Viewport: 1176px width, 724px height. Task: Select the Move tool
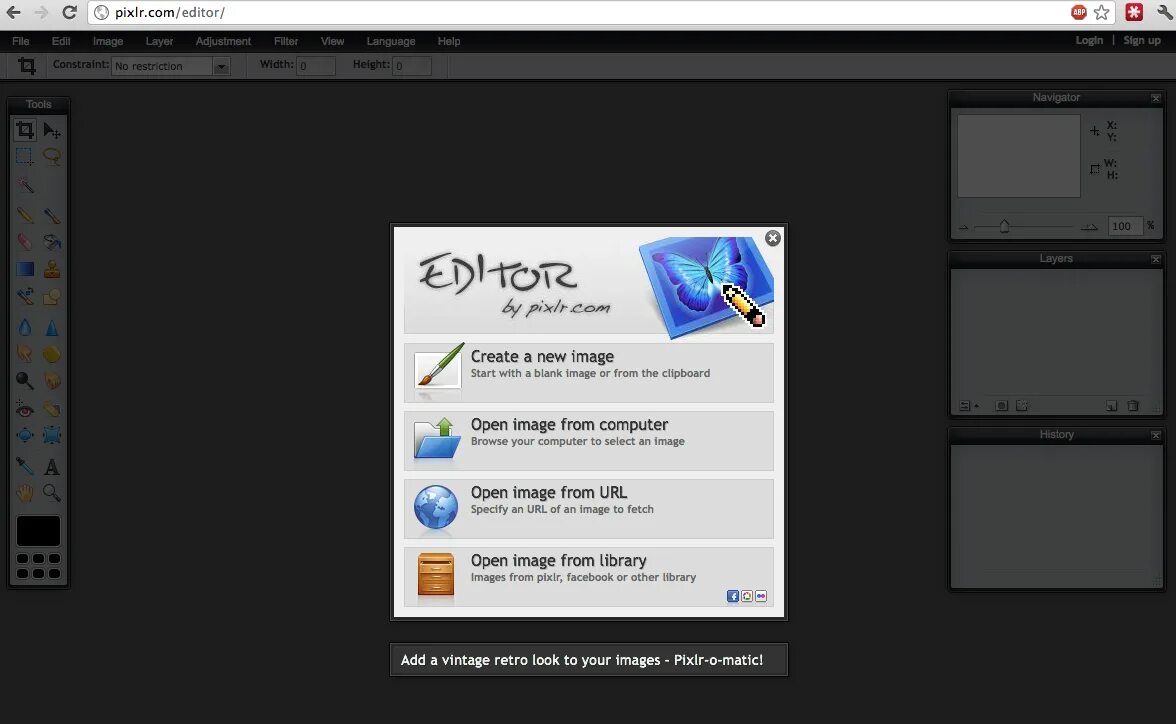click(x=52, y=130)
